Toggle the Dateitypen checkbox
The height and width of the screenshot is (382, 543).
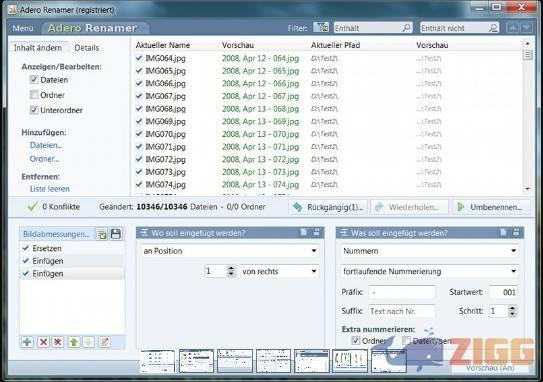click(406, 340)
